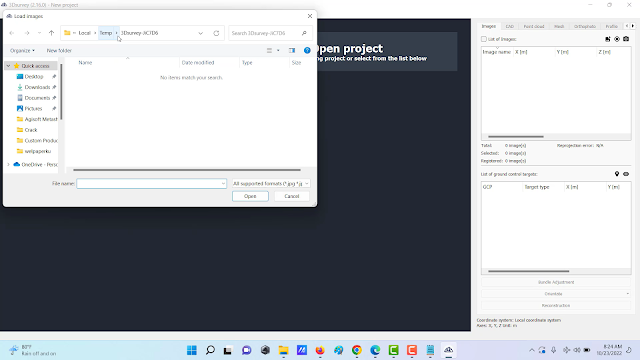Click the Reconstruction button

point(556,305)
